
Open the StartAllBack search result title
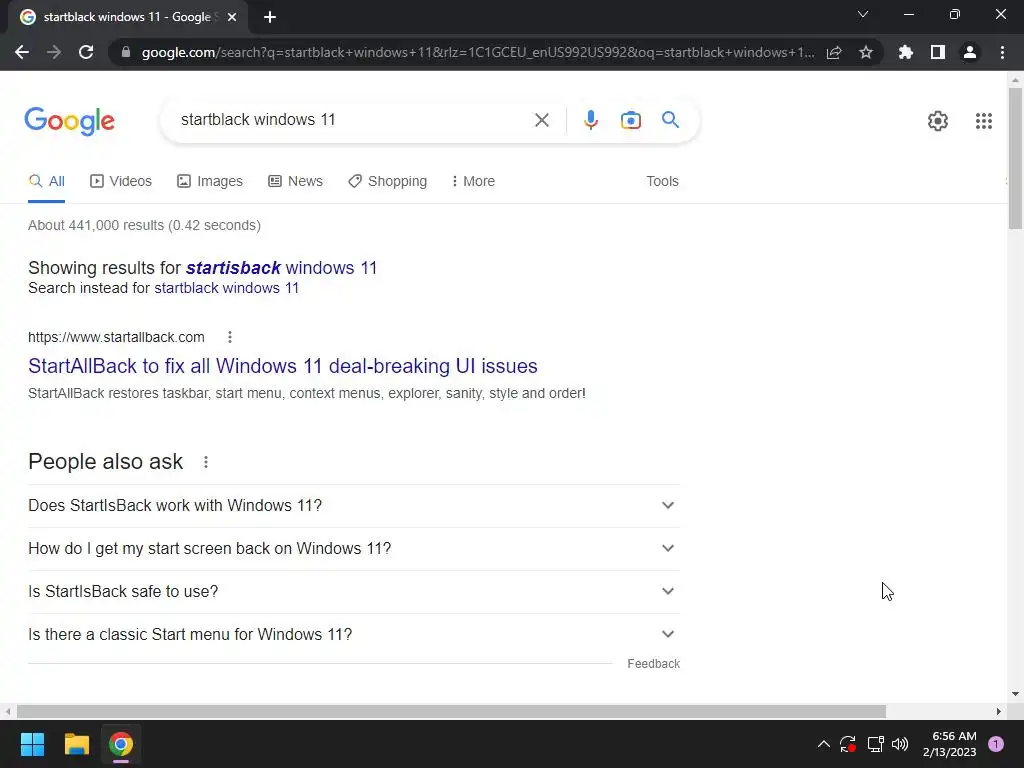point(283,366)
